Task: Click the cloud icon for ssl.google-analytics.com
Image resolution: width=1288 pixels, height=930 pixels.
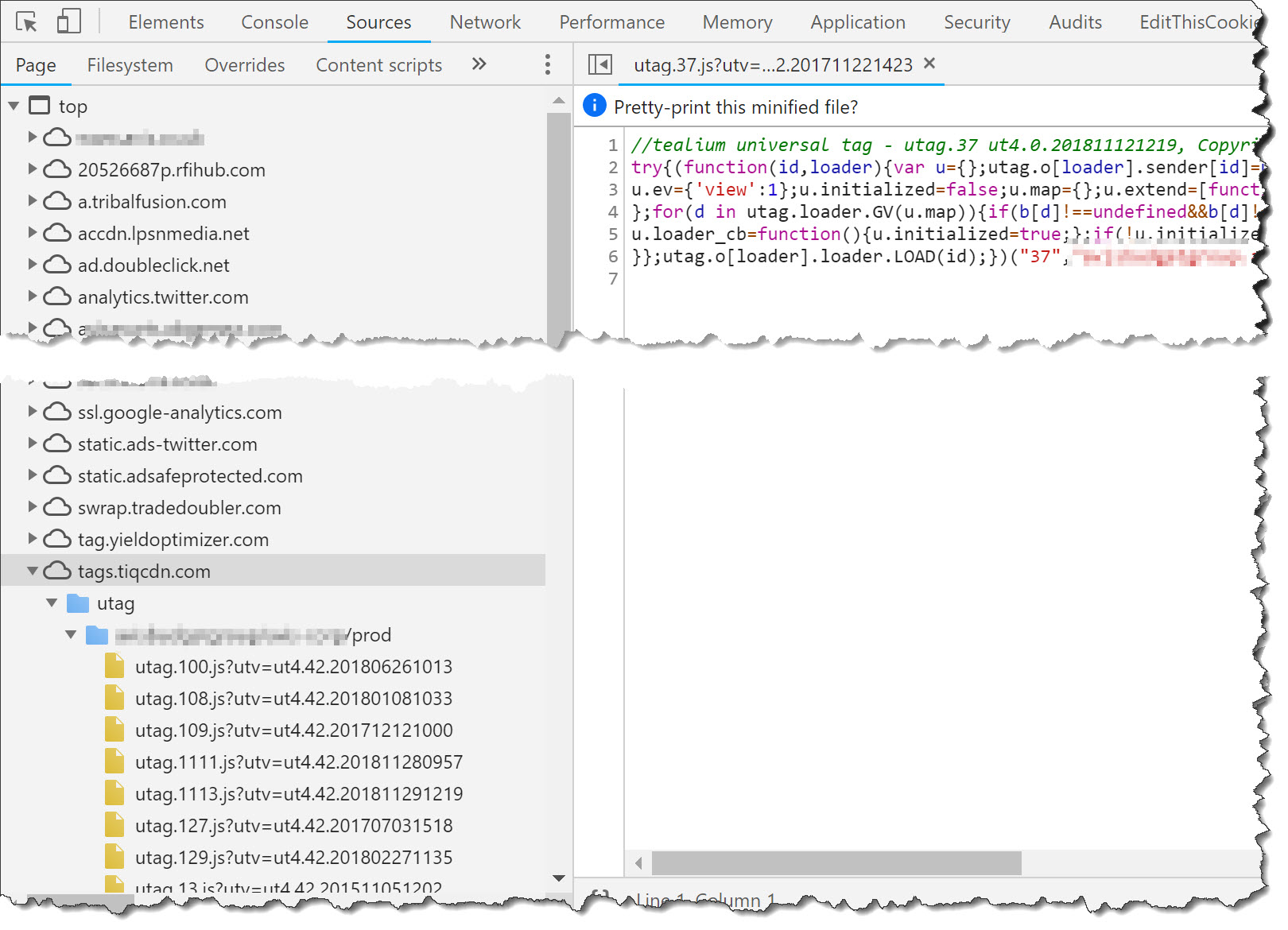Action: coord(57,412)
